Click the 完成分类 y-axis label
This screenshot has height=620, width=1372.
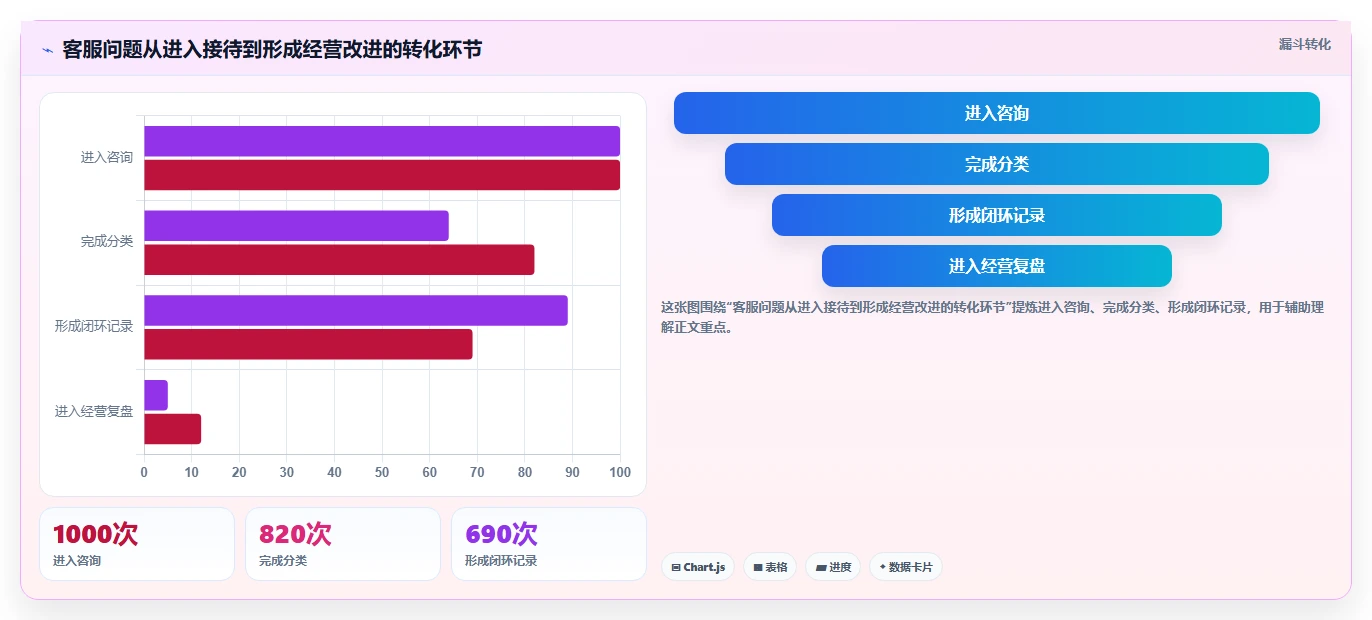pyautogui.click(x=107, y=241)
